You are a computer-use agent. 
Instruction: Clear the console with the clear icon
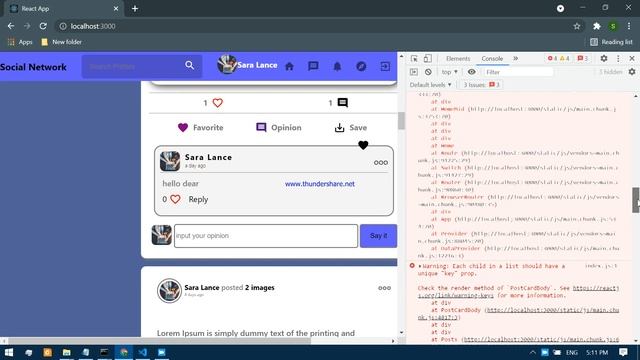tap(428, 72)
